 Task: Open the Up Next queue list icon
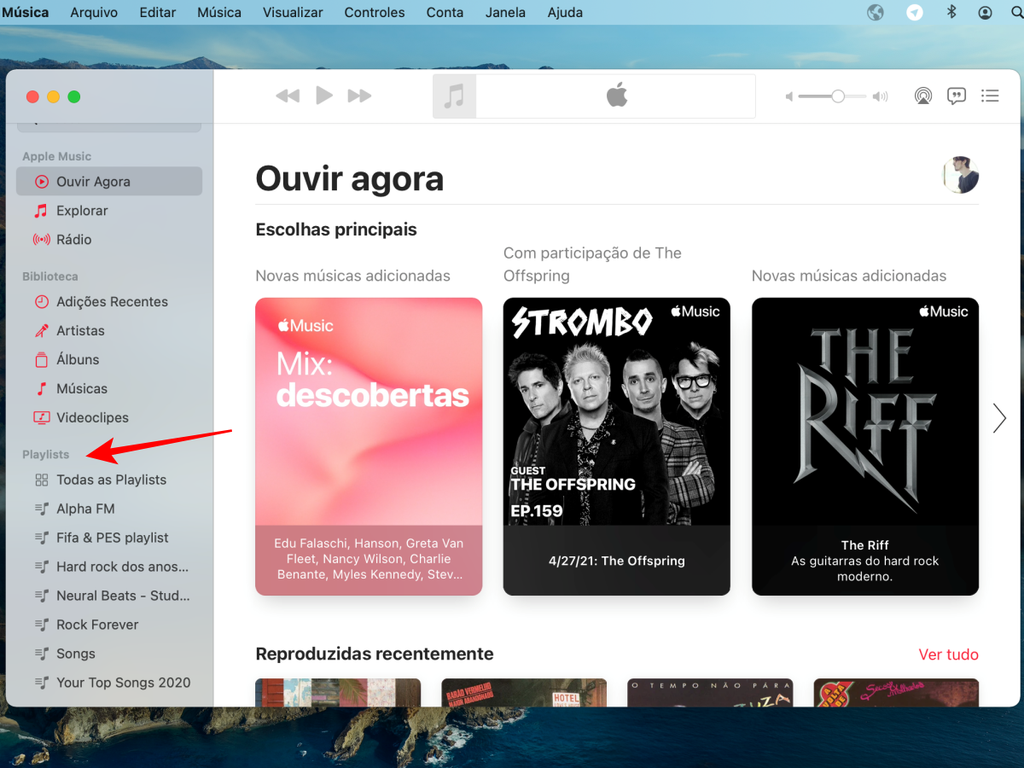pos(990,96)
